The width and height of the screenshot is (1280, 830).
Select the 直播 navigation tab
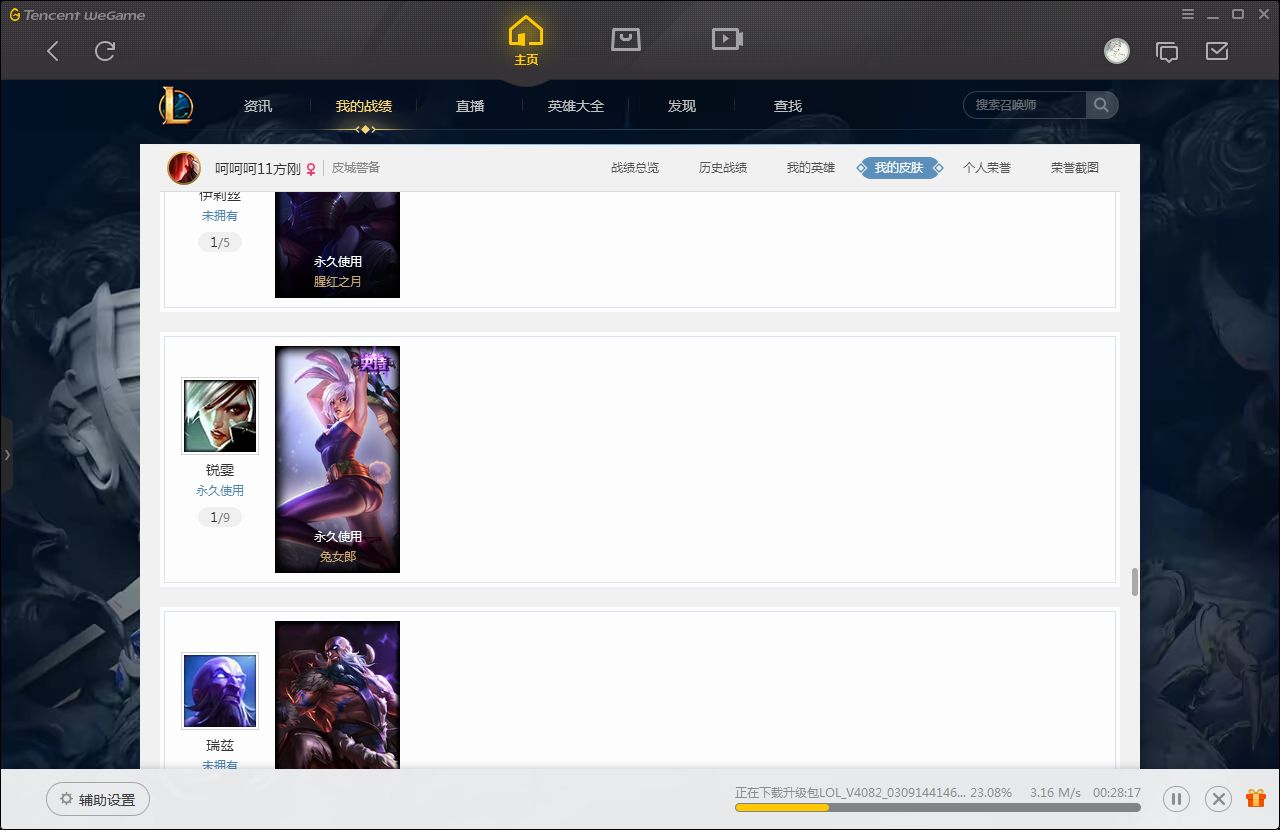[470, 106]
